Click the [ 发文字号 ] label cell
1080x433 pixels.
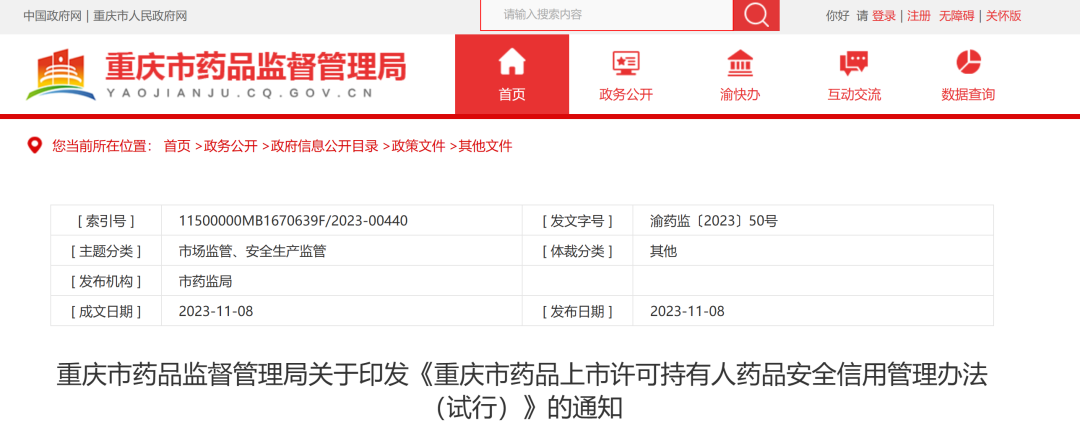(x=577, y=221)
